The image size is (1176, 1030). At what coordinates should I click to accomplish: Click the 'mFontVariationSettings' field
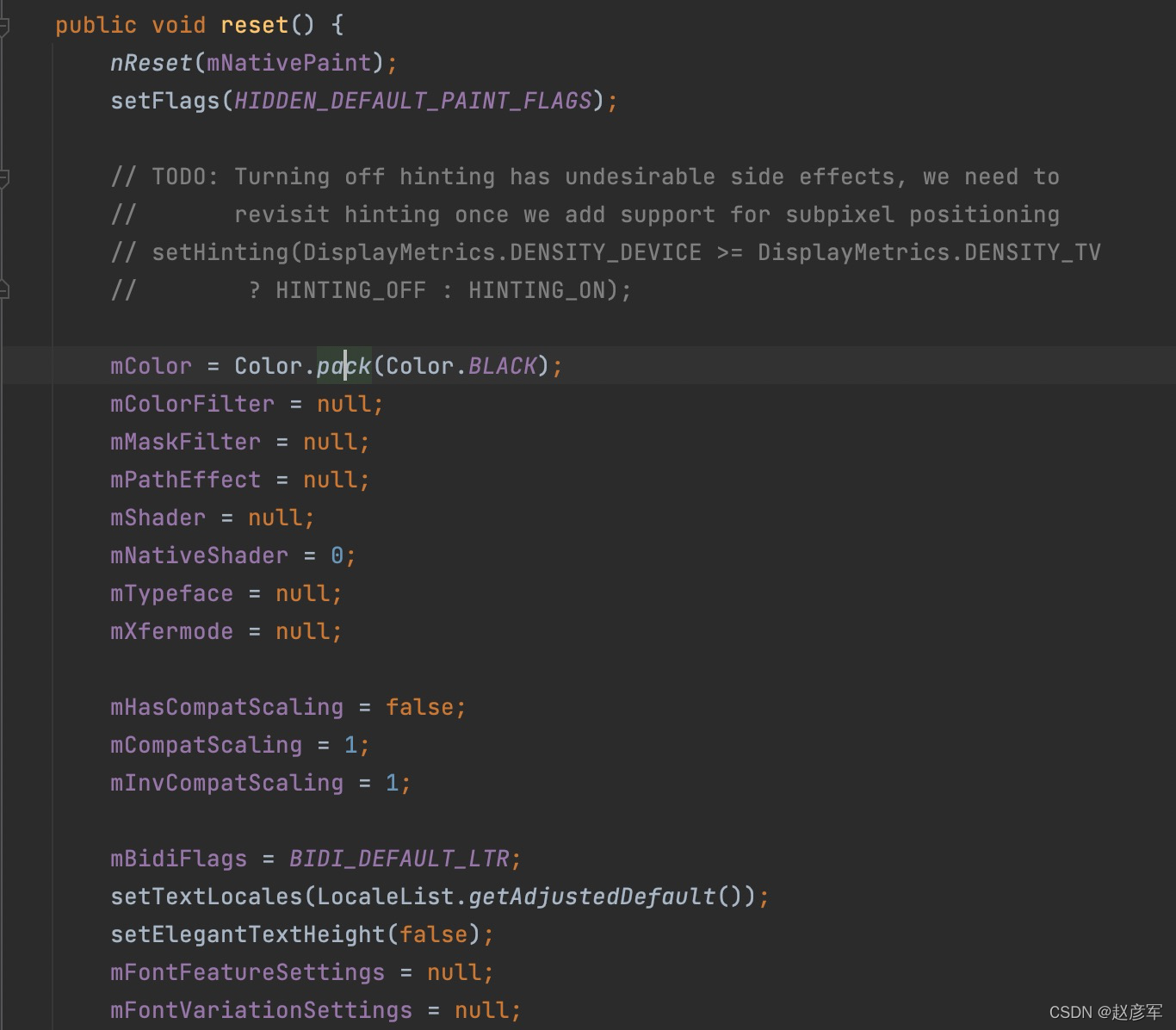tap(261, 1010)
